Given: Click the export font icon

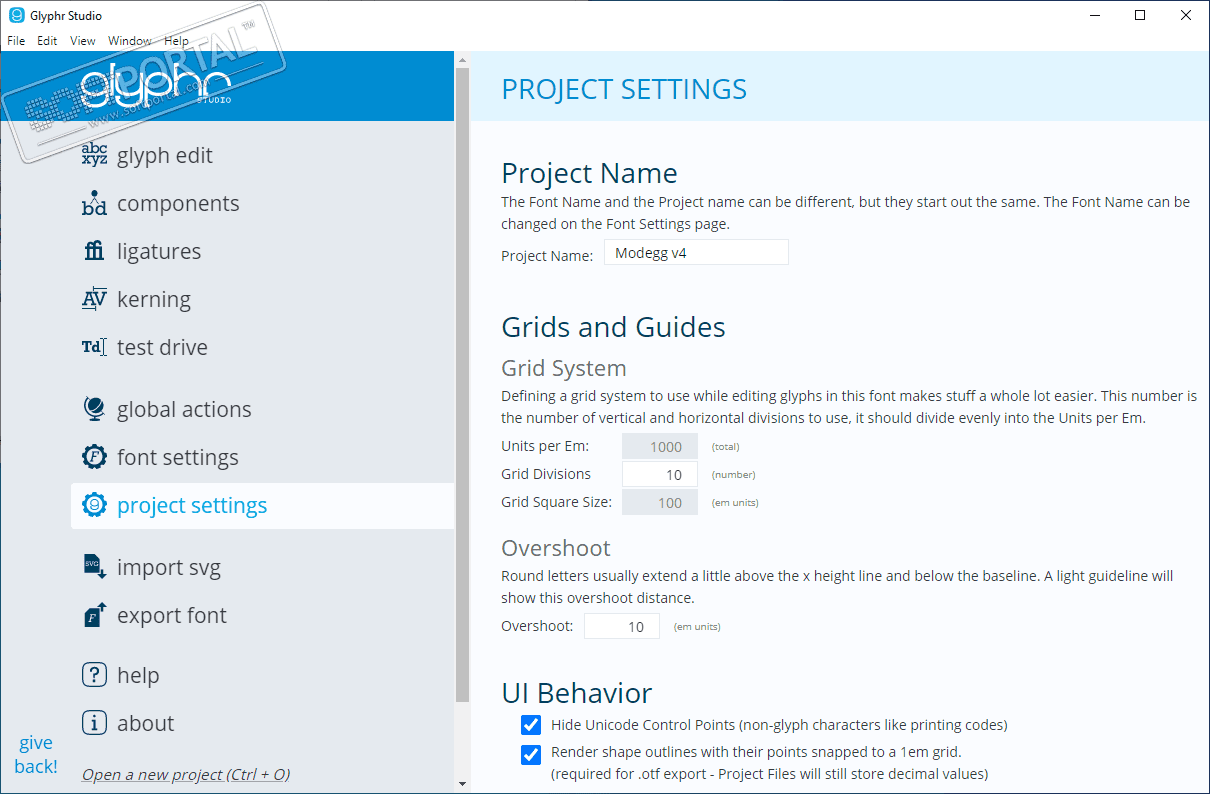Looking at the screenshot, I should point(94,615).
